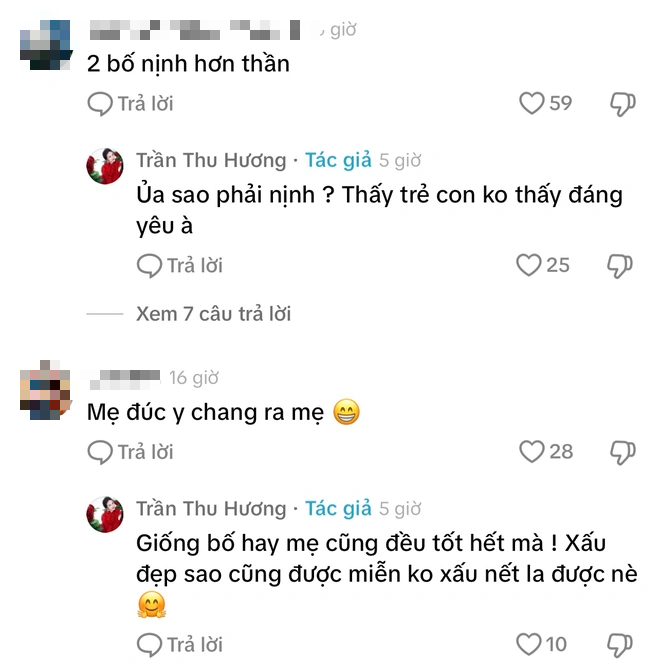Image resolution: width=660 pixels, height=667 pixels.
Task: Open second Trần Thu Hương username link
Action: coord(210,509)
